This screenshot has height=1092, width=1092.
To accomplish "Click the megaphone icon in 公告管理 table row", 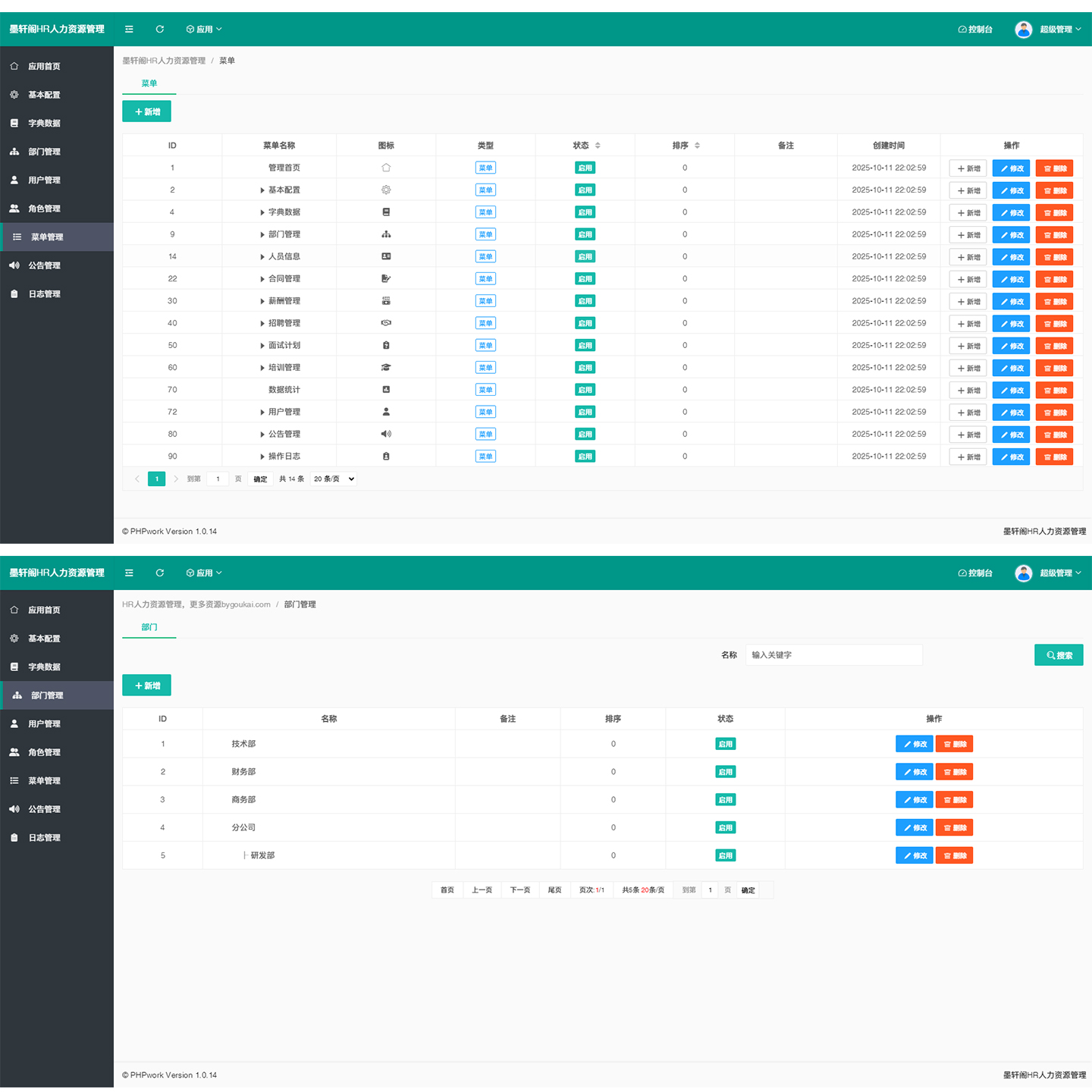I will click(386, 434).
